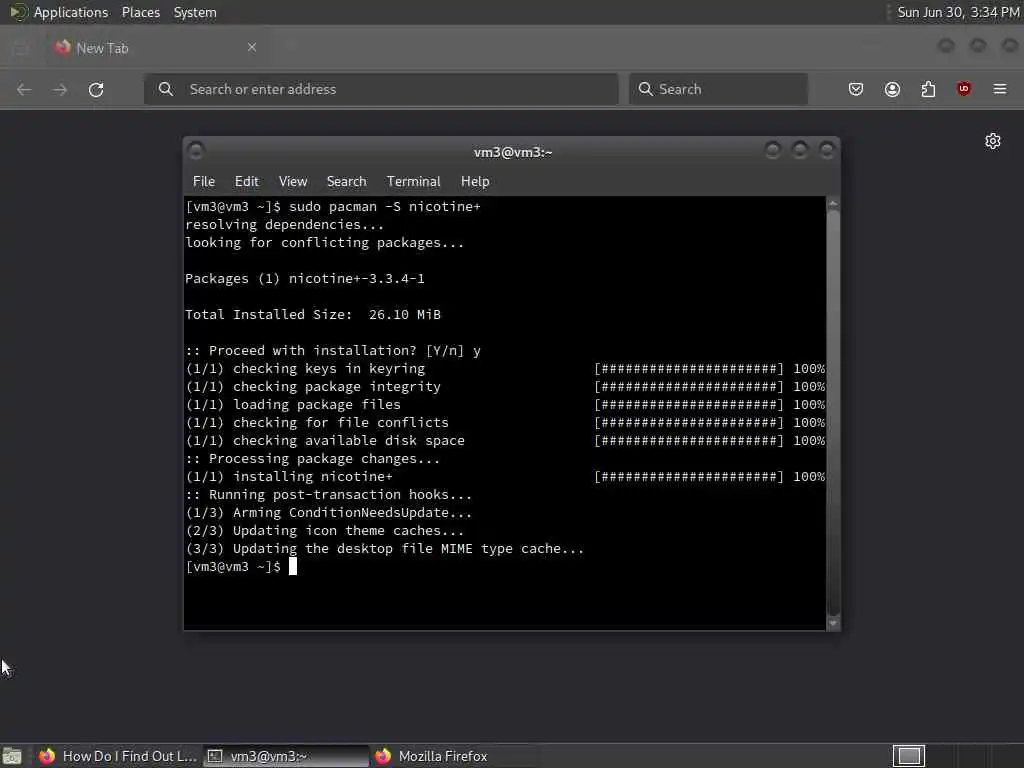The image size is (1024, 768).
Task: Click show desktop icon in bottom panel
Action: pyautogui.click(x=12, y=756)
